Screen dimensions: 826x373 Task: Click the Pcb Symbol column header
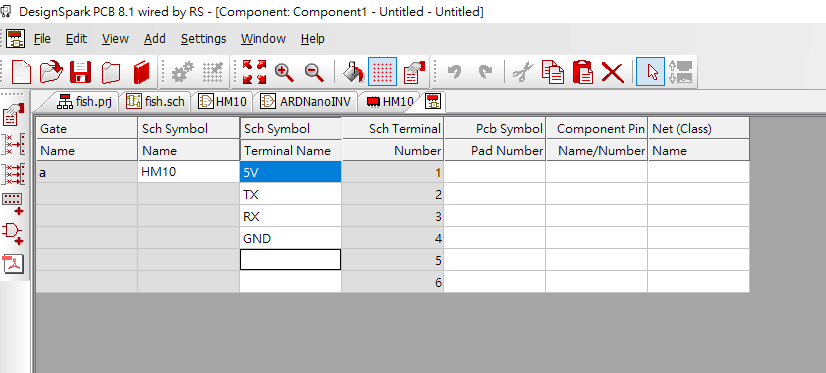coord(495,129)
